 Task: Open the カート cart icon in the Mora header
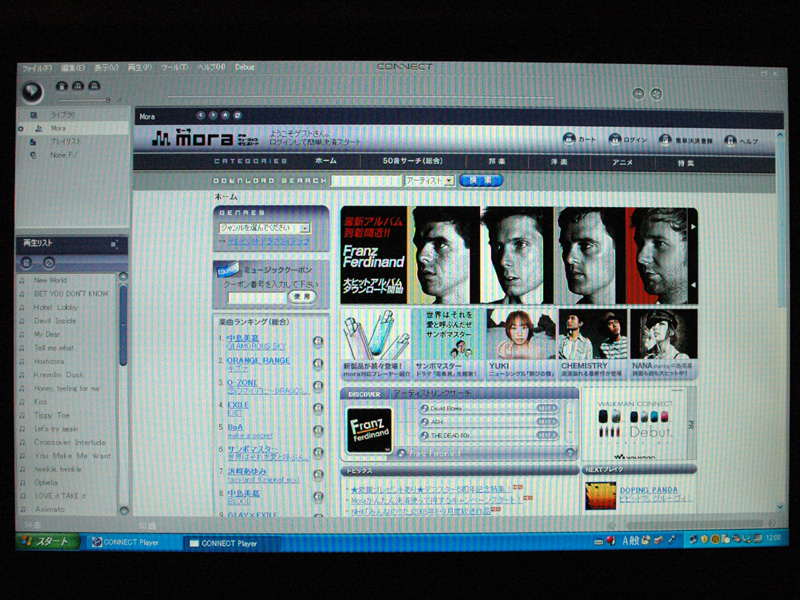tap(569, 139)
